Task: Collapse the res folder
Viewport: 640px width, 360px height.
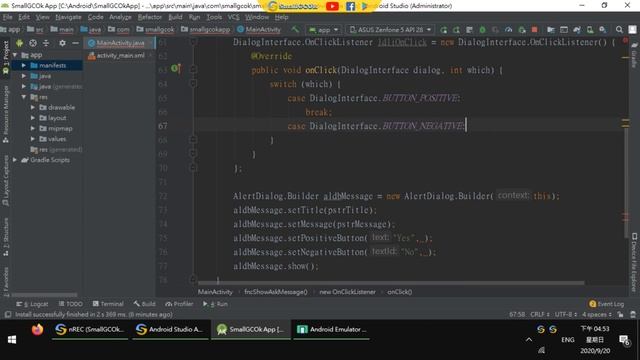Action: pos(24,97)
